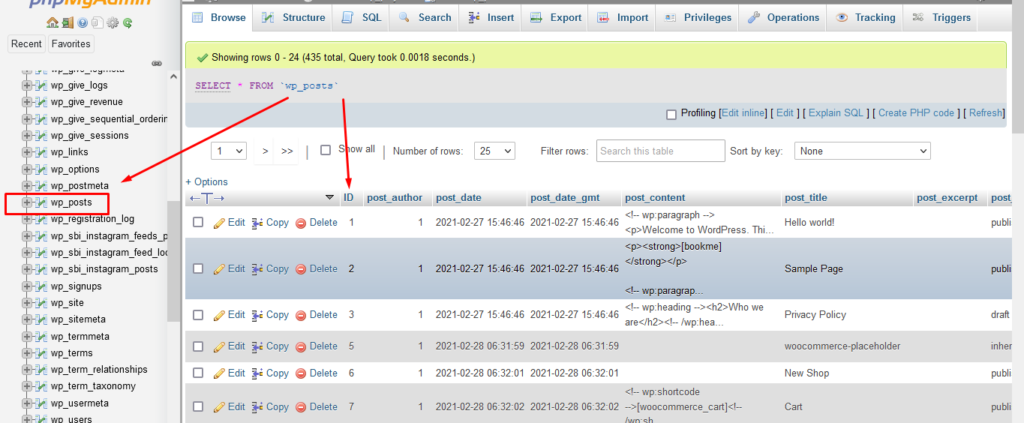Screen dimensions: 1024x423
Task: Go to phpMyAdmin home icon
Action: coord(52,23)
